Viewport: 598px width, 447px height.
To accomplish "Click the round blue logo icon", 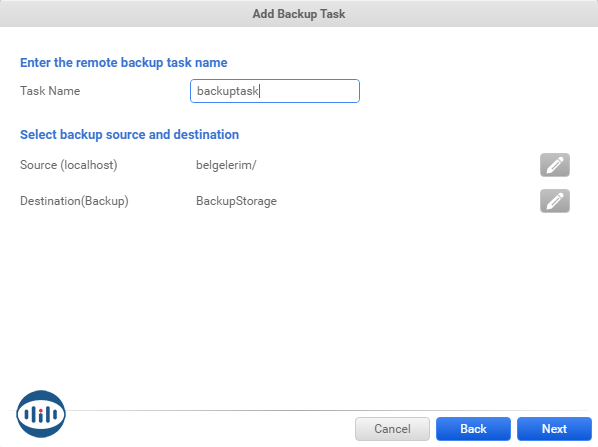I will tap(41, 414).
